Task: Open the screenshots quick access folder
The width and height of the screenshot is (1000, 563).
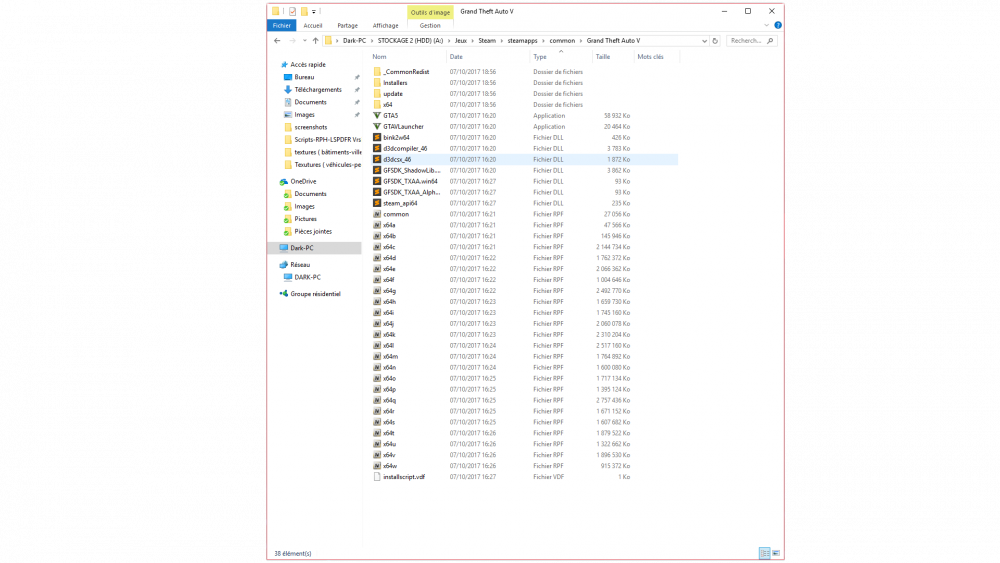Action: pyautogui.click(x=311, y=128)
